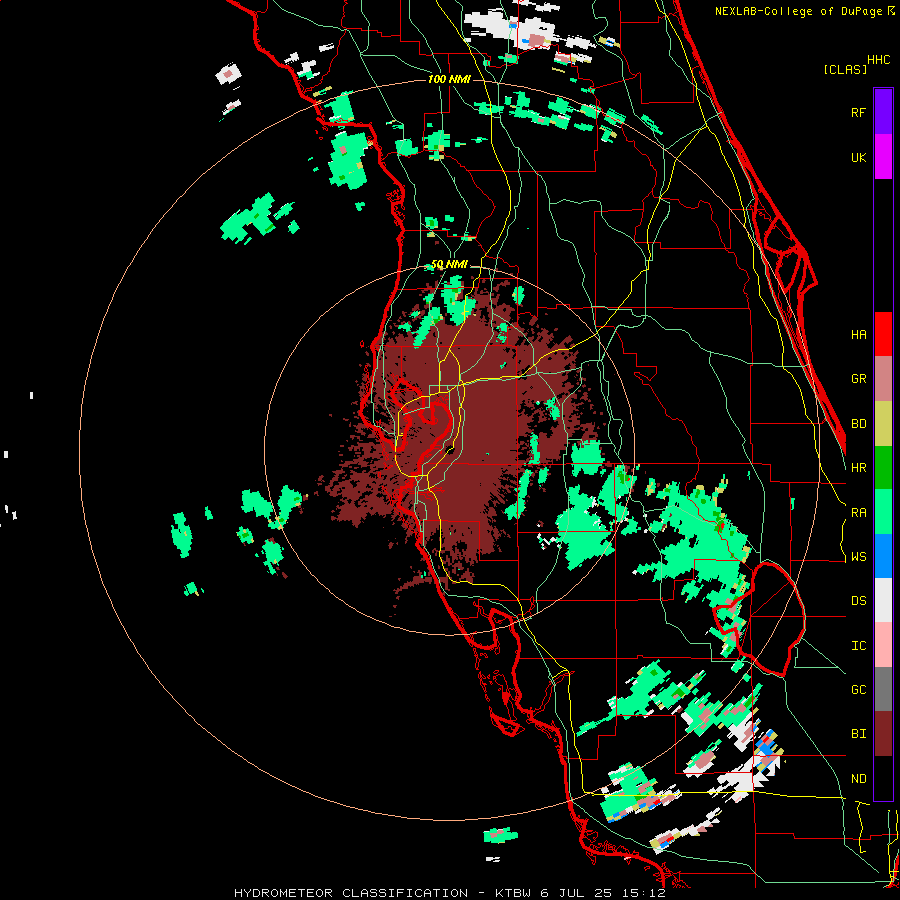Pick the RA rain legend swatch
The width and height of the screenshot is (900, 900).
(883, 512)
